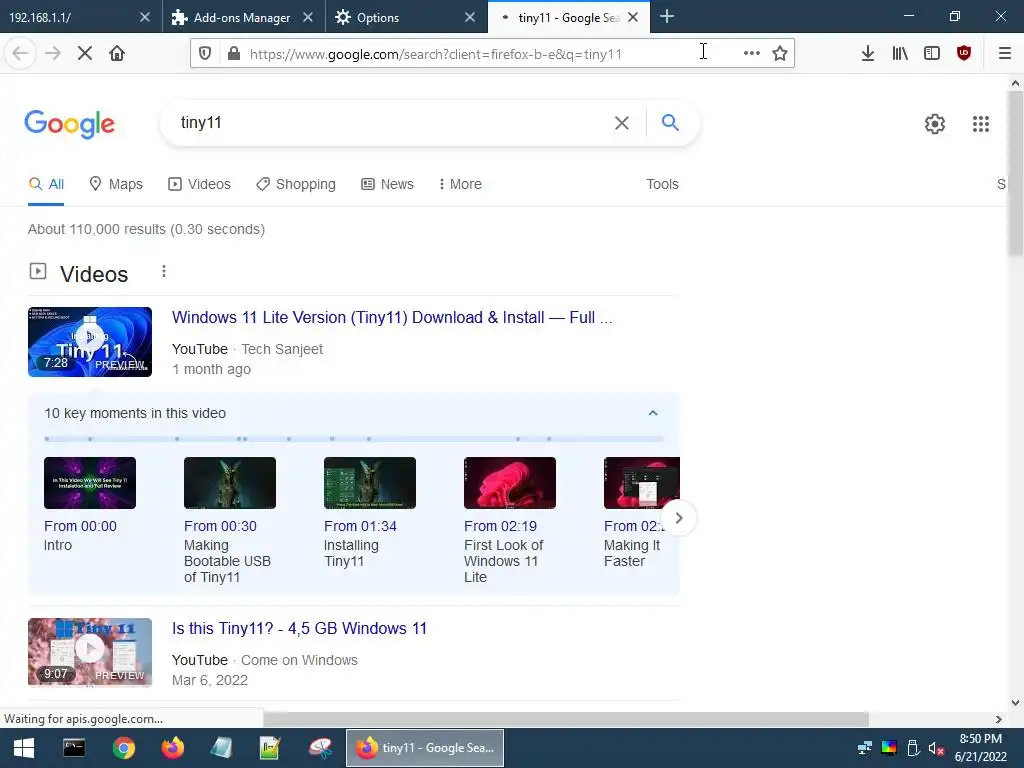Open taskbar clock showing 8:50 PM

980,748
